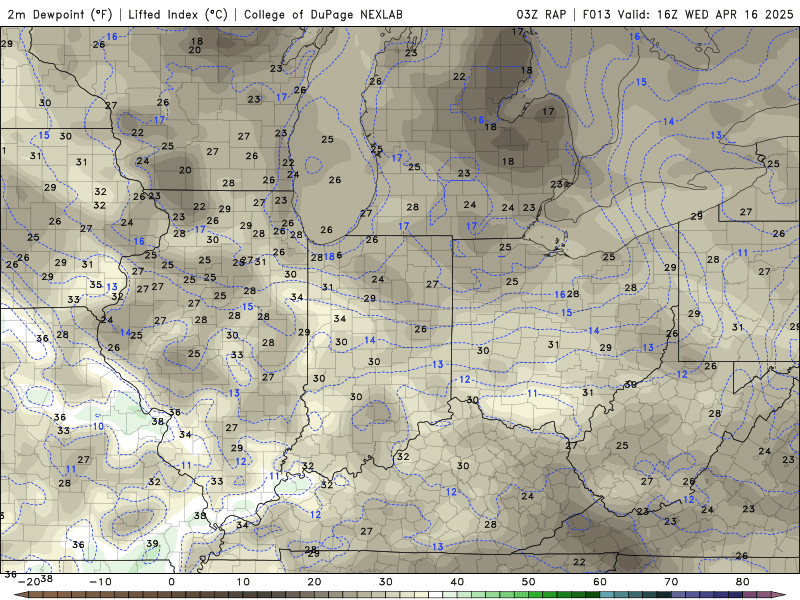The image size is (800, 600).
Task: Click the black dewpoint value 35 on the map
Action: pyautogui.click(x=96, y=284)
